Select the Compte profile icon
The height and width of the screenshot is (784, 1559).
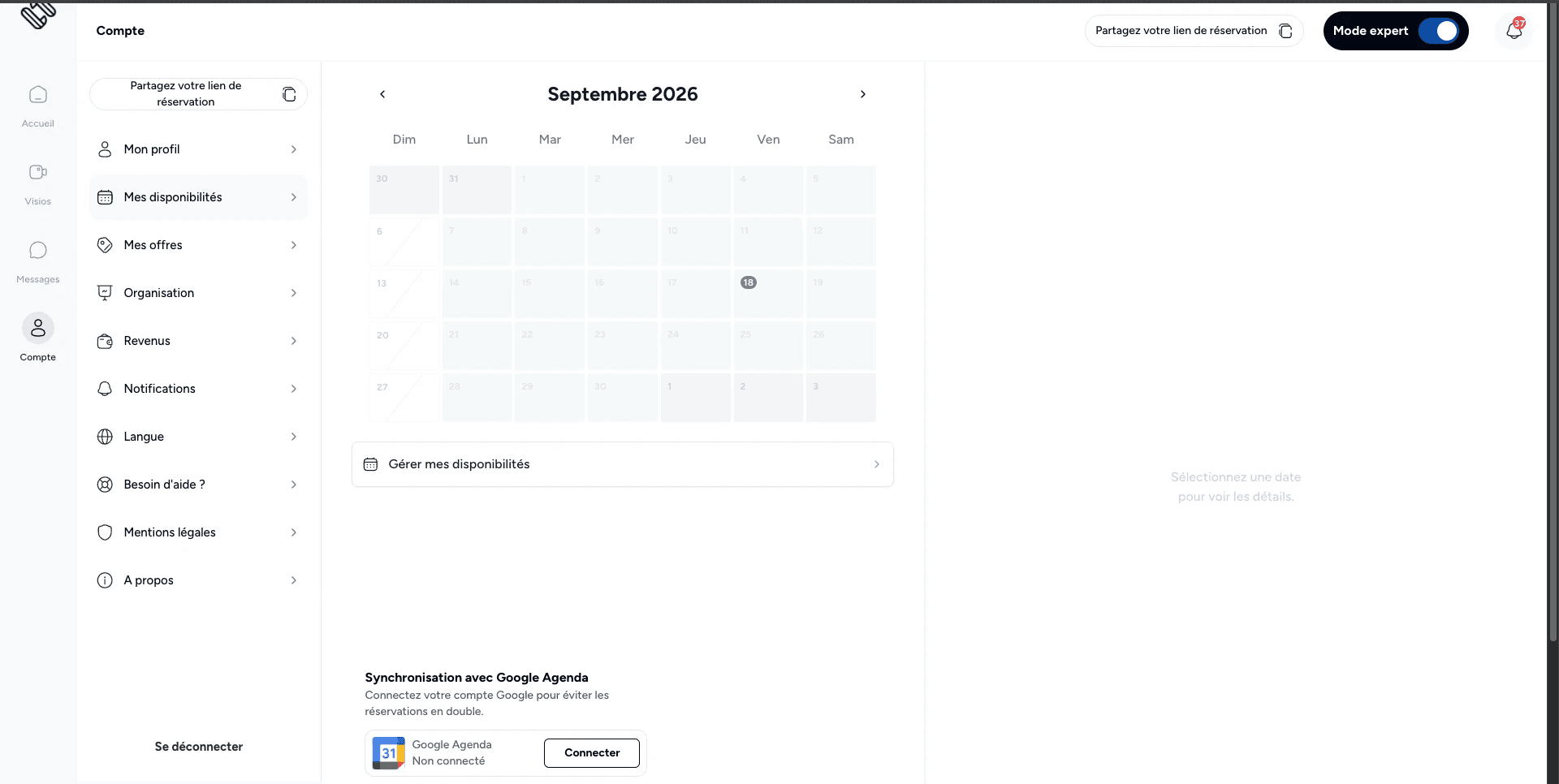tap(38, 328)
